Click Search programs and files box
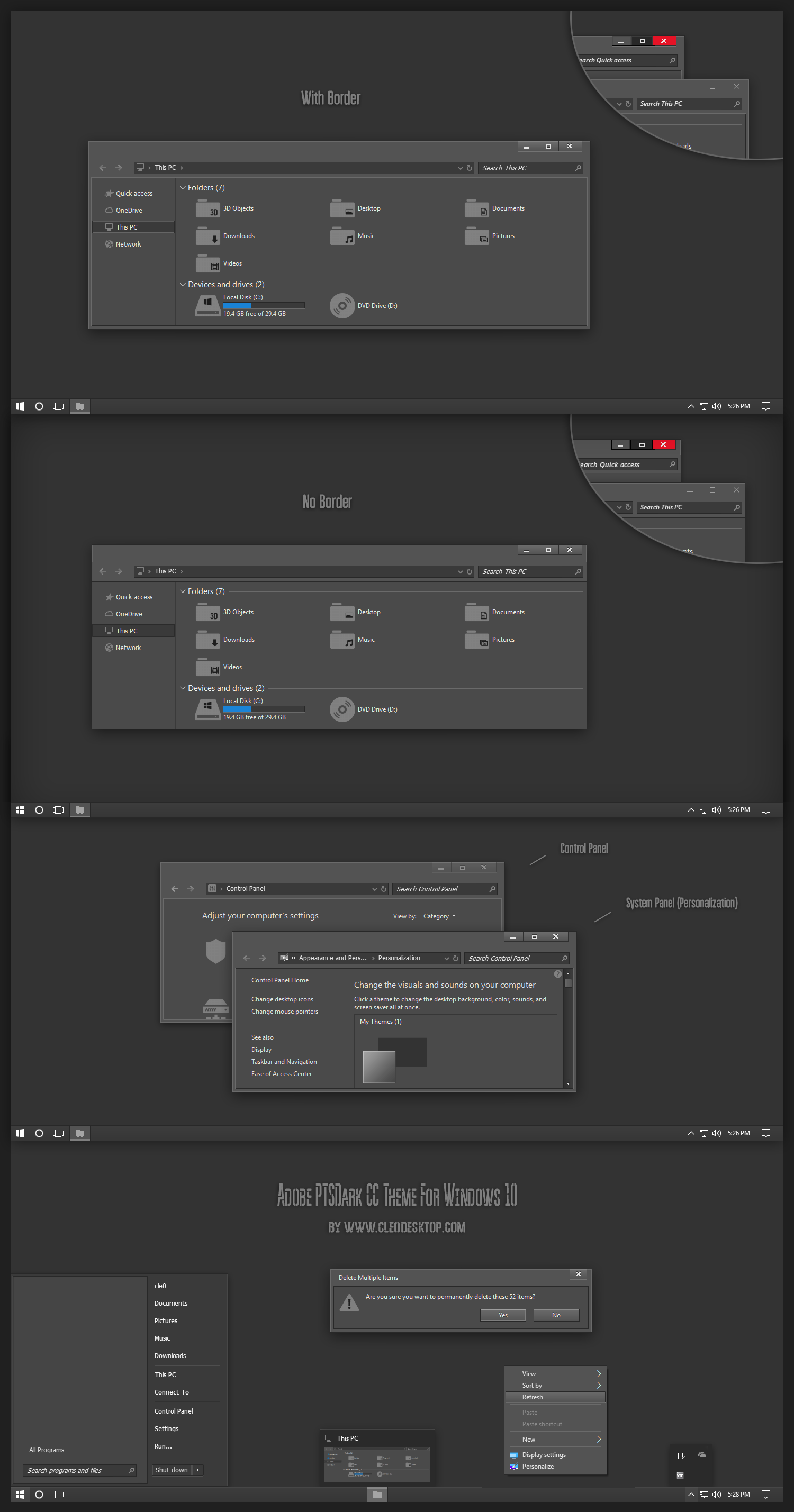This screenshot has width=794, height=1512. pos(80,1471)
